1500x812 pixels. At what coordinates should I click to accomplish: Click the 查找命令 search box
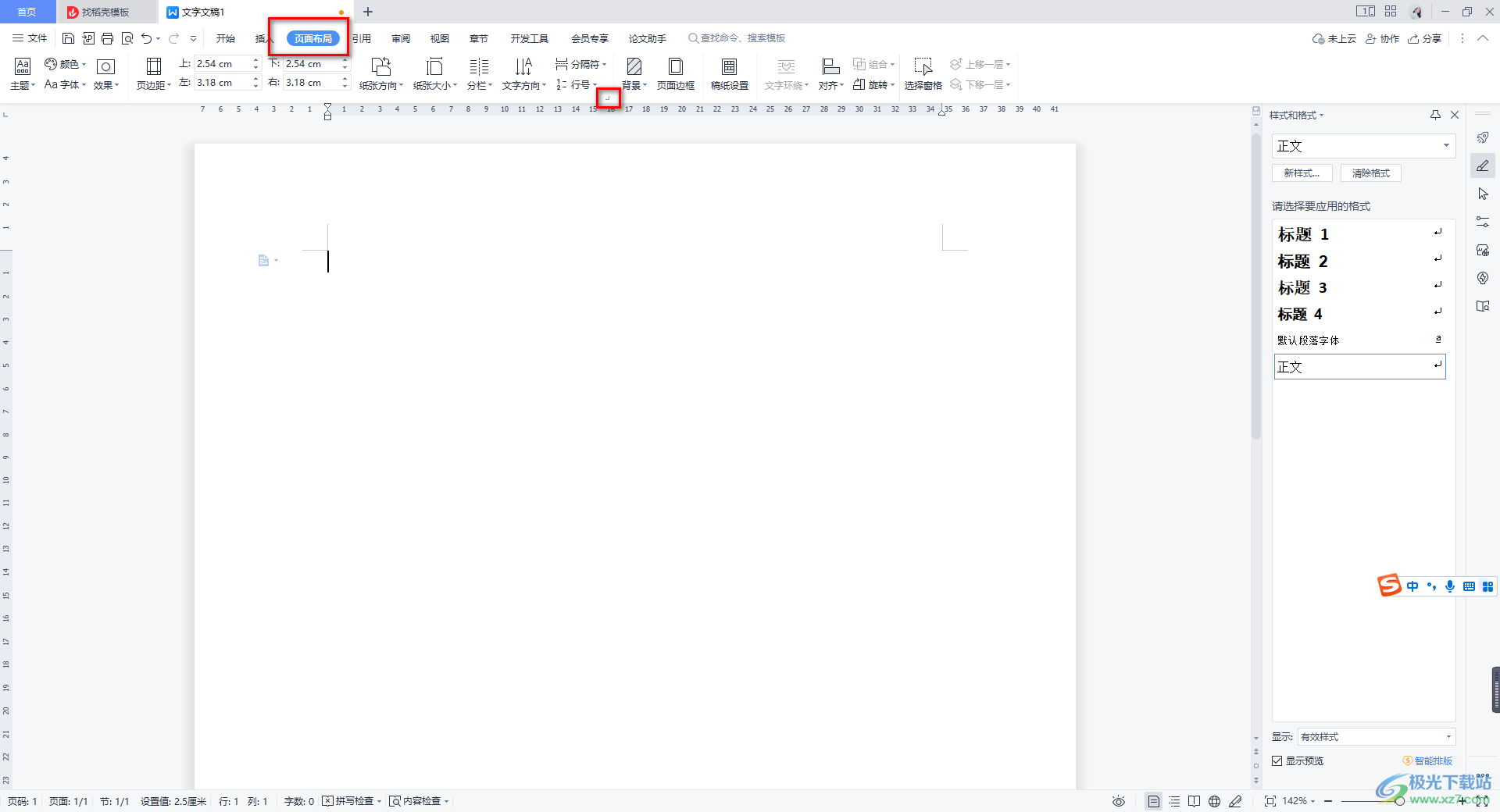tap(737, 38)
